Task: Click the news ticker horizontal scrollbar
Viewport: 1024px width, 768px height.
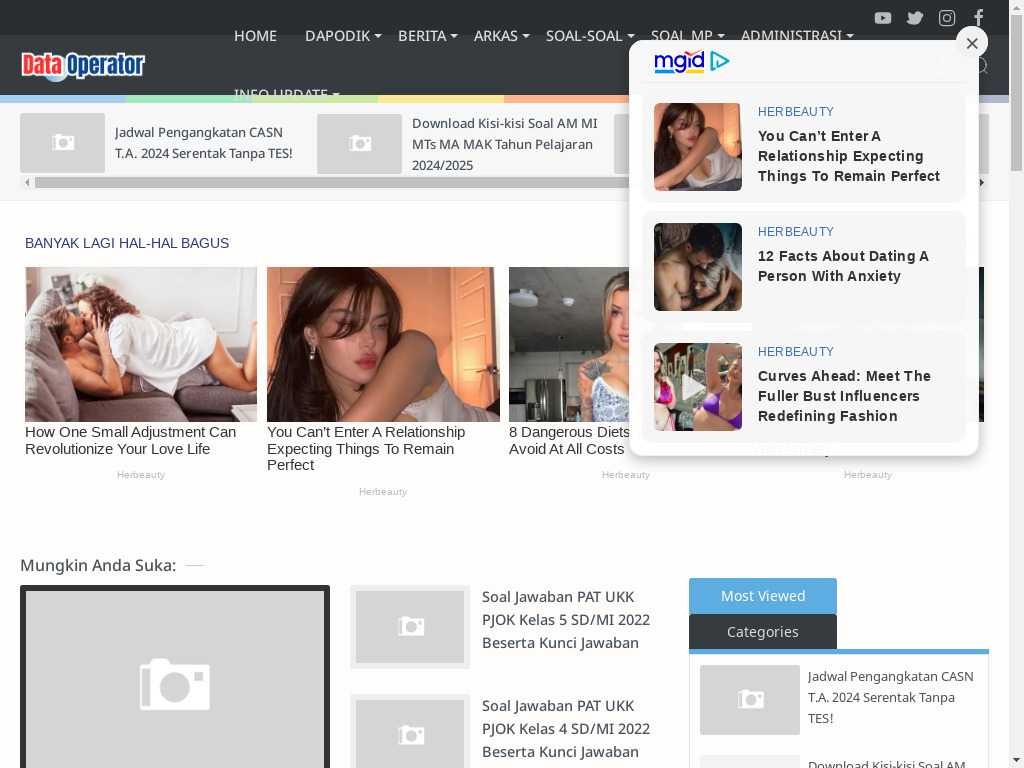Action: (x=330, y=183)
